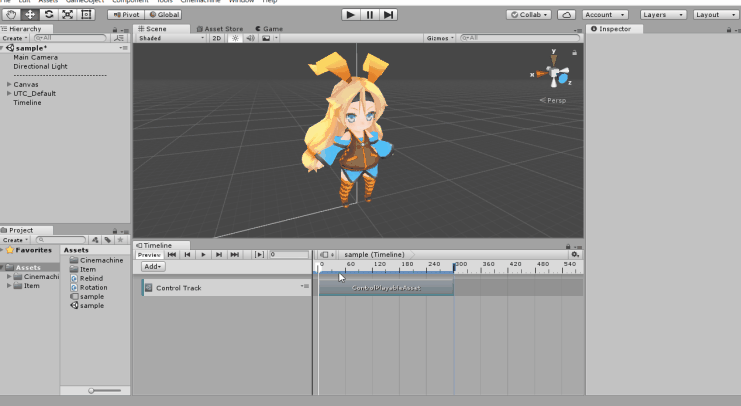Image resolution: width=741 pixels, height=406 pixels.
Task: Open the Shaded draw mode dropdown
Action: click(171, 38)
